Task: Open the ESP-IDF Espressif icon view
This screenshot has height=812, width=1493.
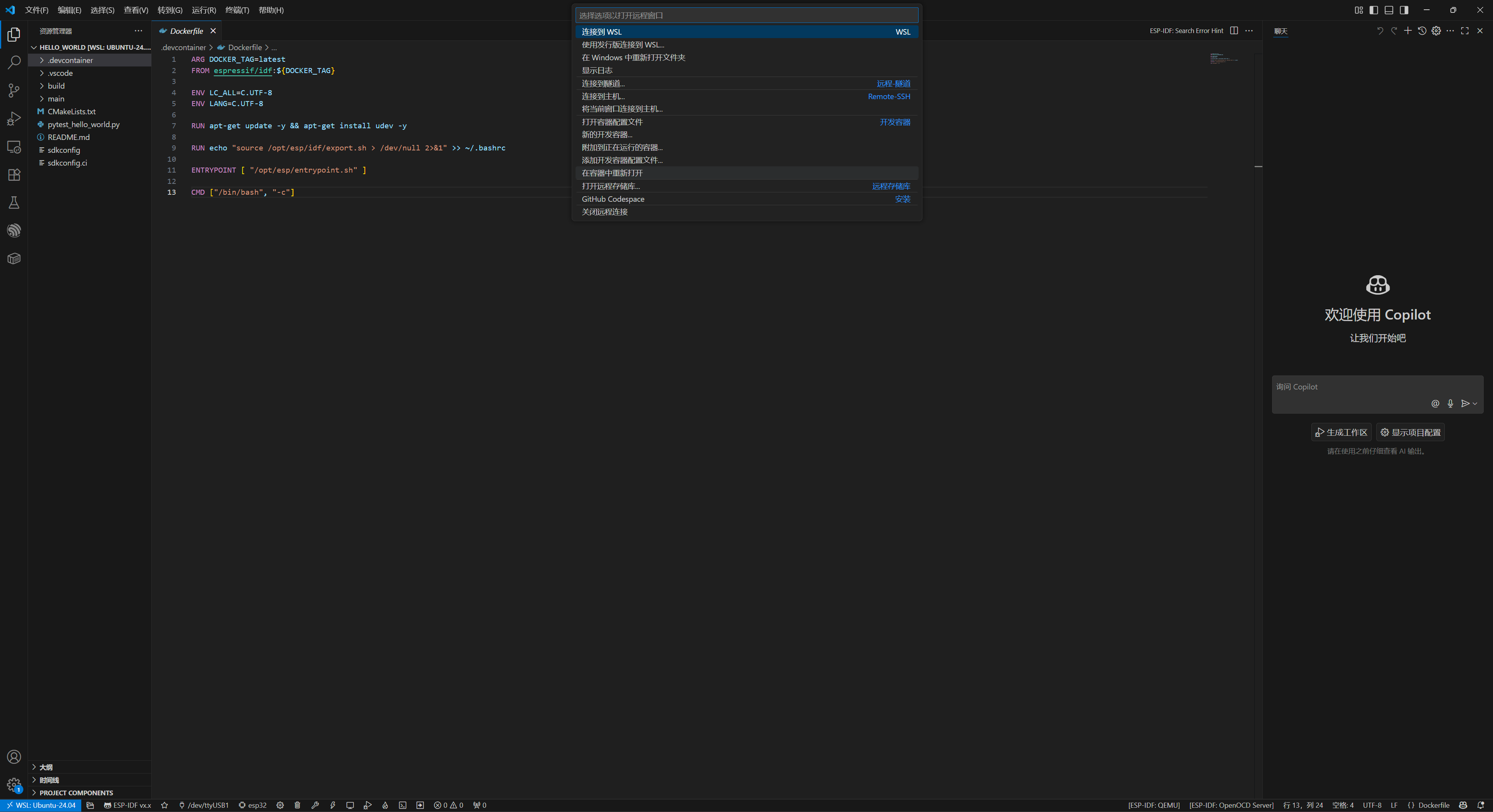Action: (x=14, y=231)
